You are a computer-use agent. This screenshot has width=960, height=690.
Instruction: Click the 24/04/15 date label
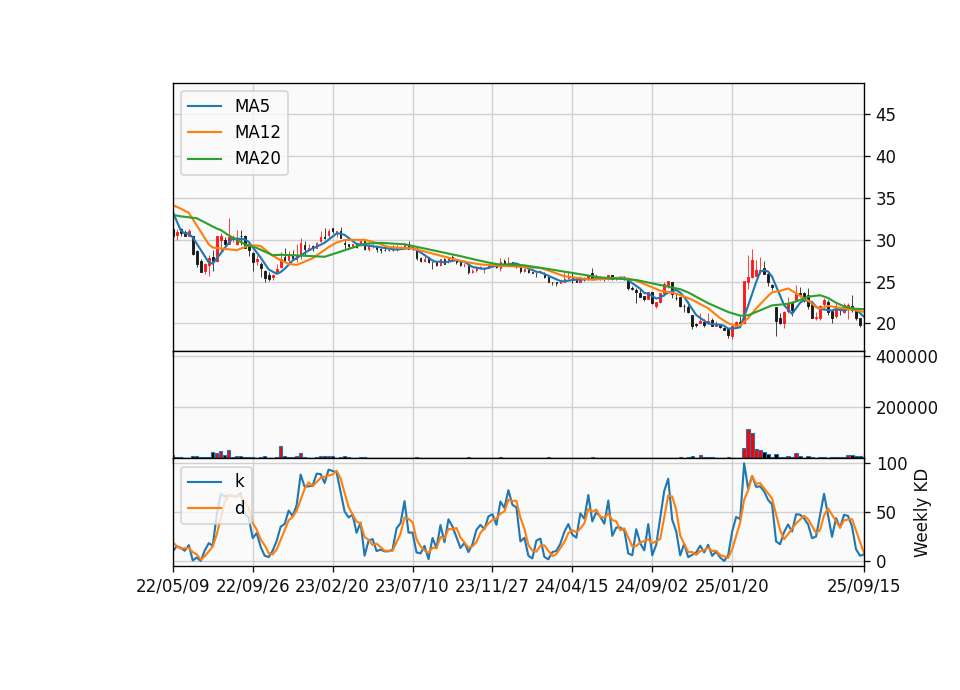pos(572,587)
